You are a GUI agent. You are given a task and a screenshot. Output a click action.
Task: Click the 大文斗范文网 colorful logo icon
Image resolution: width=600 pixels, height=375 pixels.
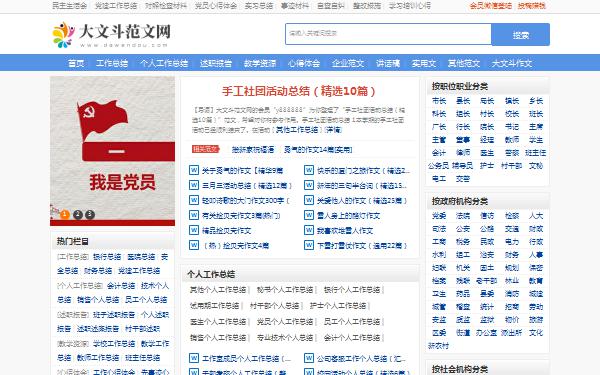(63, 35)
